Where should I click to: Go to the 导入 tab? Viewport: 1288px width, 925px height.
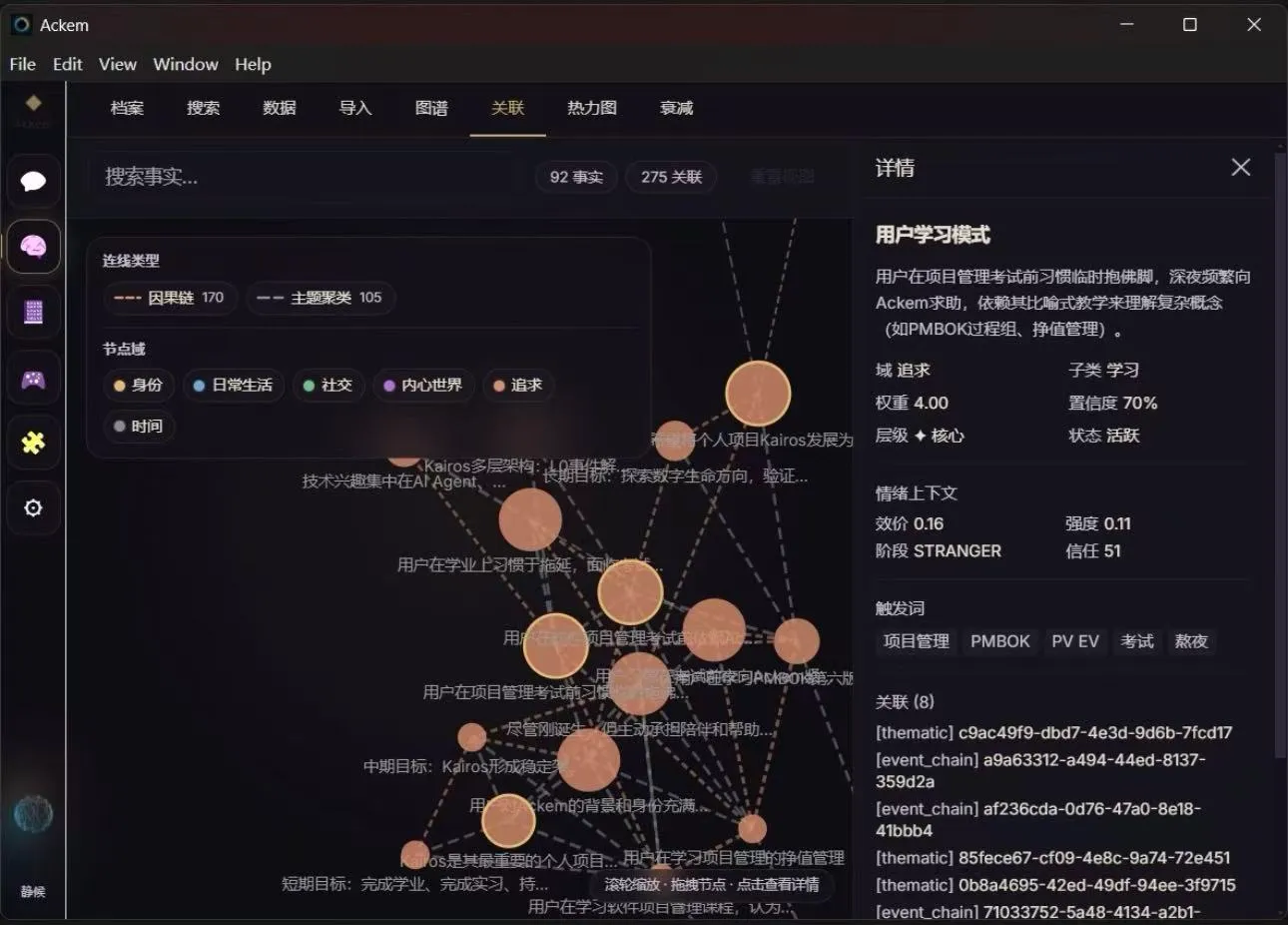[355, 108]
